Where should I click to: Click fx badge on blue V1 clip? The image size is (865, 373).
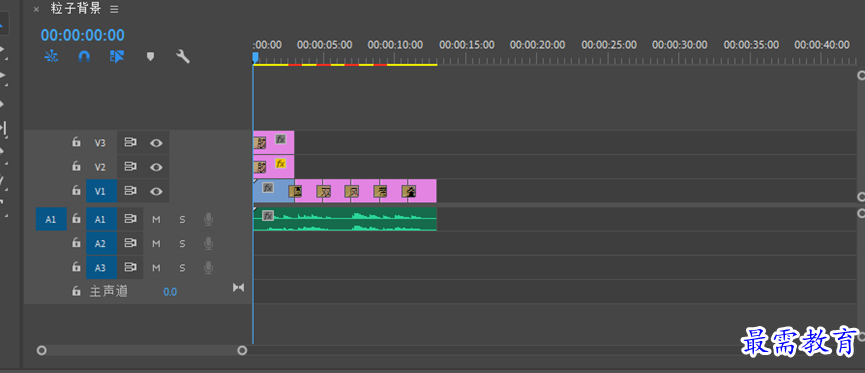coord(268,188)
